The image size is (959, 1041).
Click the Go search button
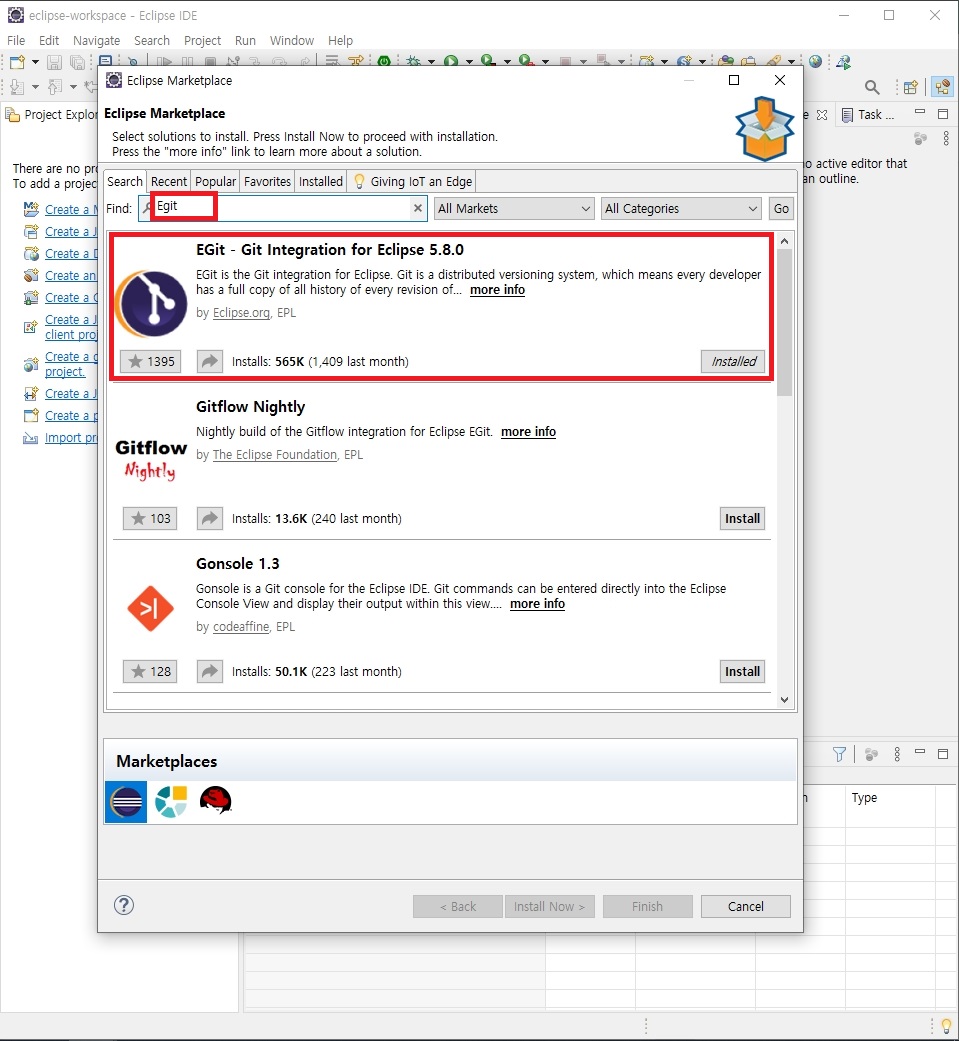pos(781,208)
